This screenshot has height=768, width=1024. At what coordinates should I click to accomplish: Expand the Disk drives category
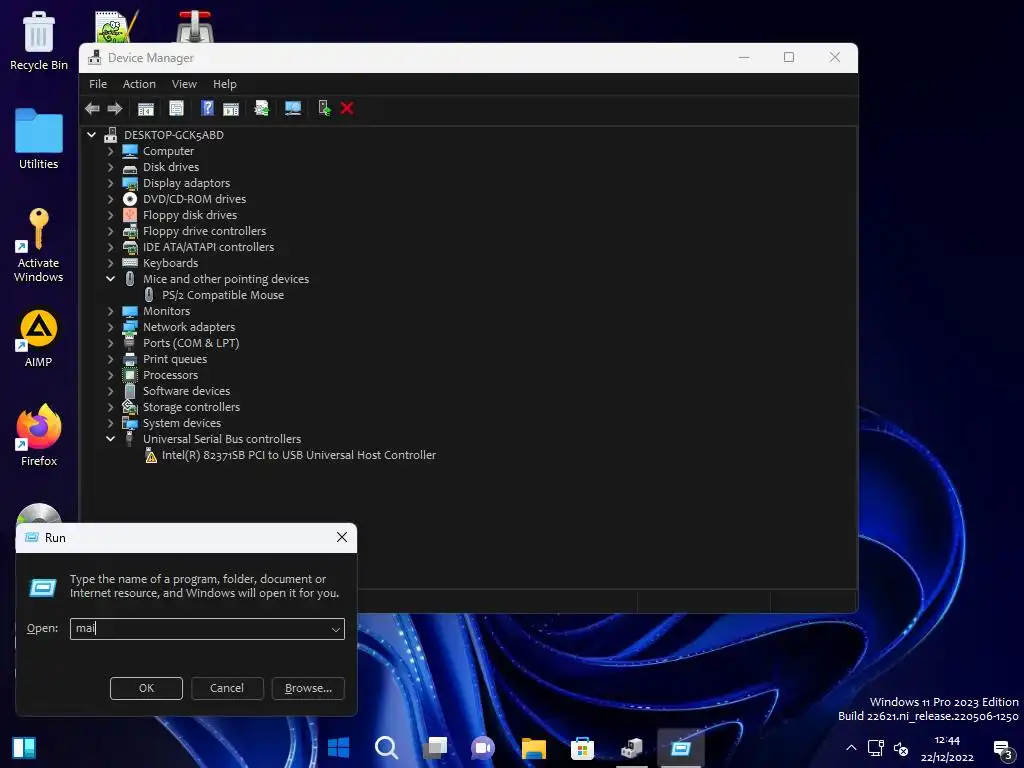110,167
